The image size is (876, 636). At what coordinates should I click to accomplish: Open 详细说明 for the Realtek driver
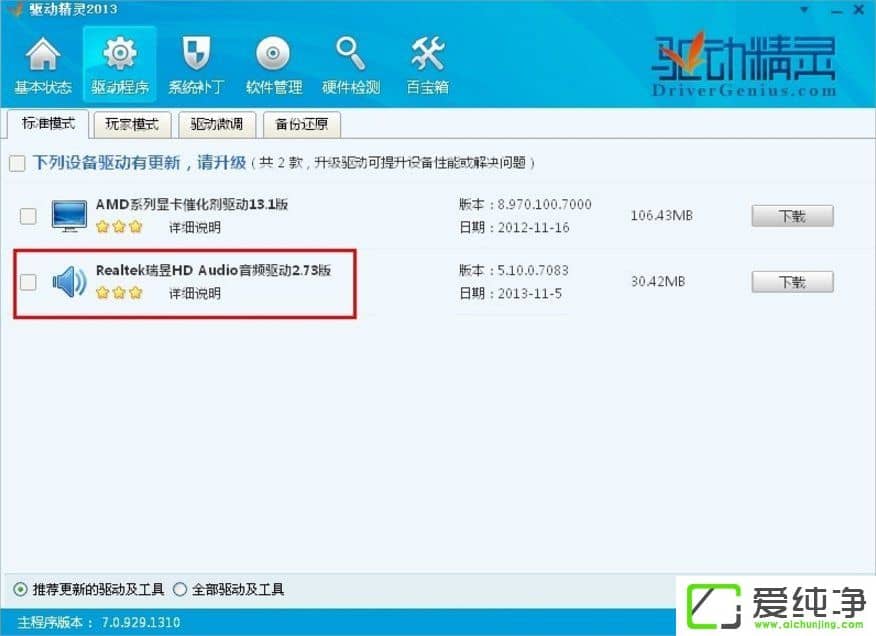click(x=195, y=293)
